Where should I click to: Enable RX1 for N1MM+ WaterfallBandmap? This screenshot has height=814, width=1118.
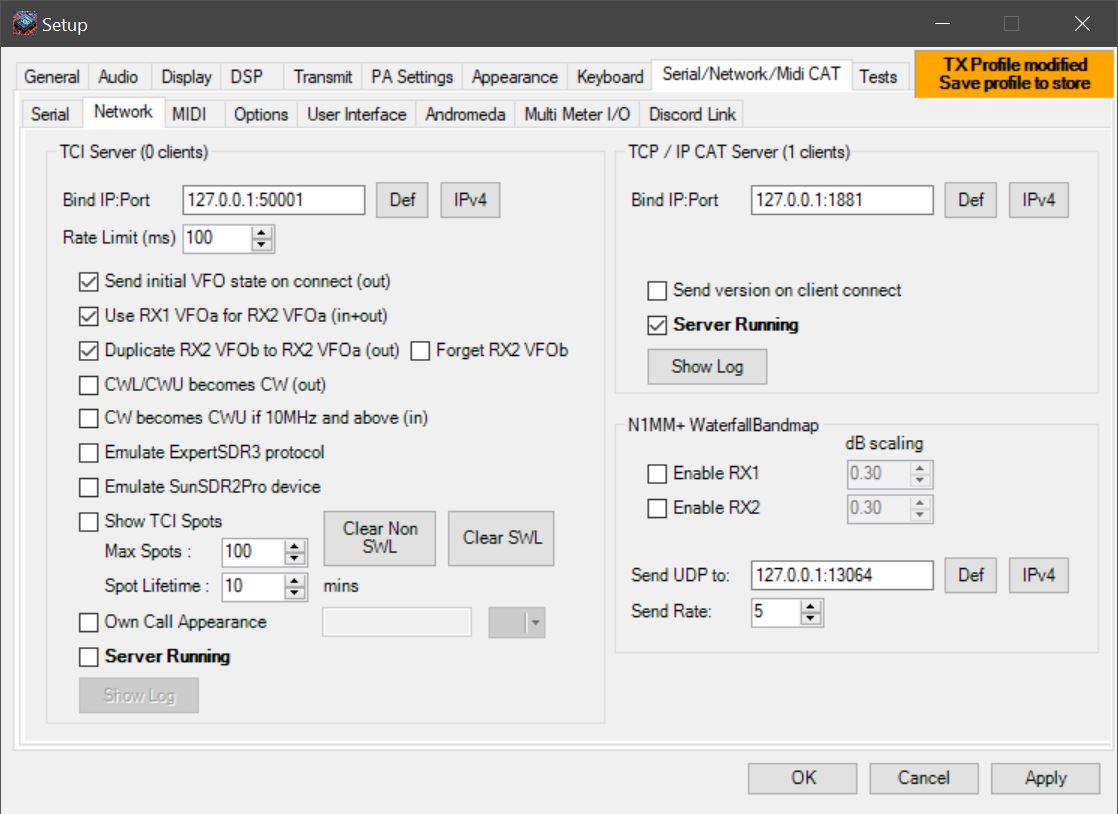tap(657, 474)
